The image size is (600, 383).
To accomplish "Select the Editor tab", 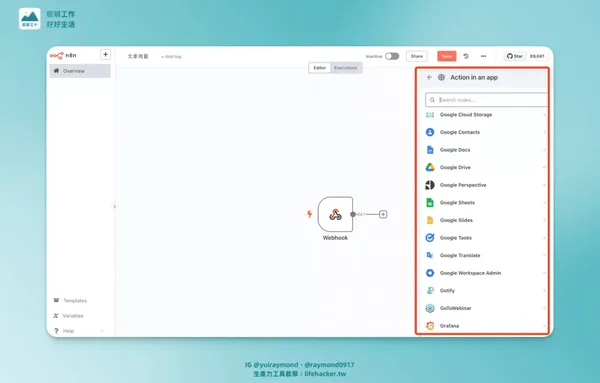I will [320, 68].
